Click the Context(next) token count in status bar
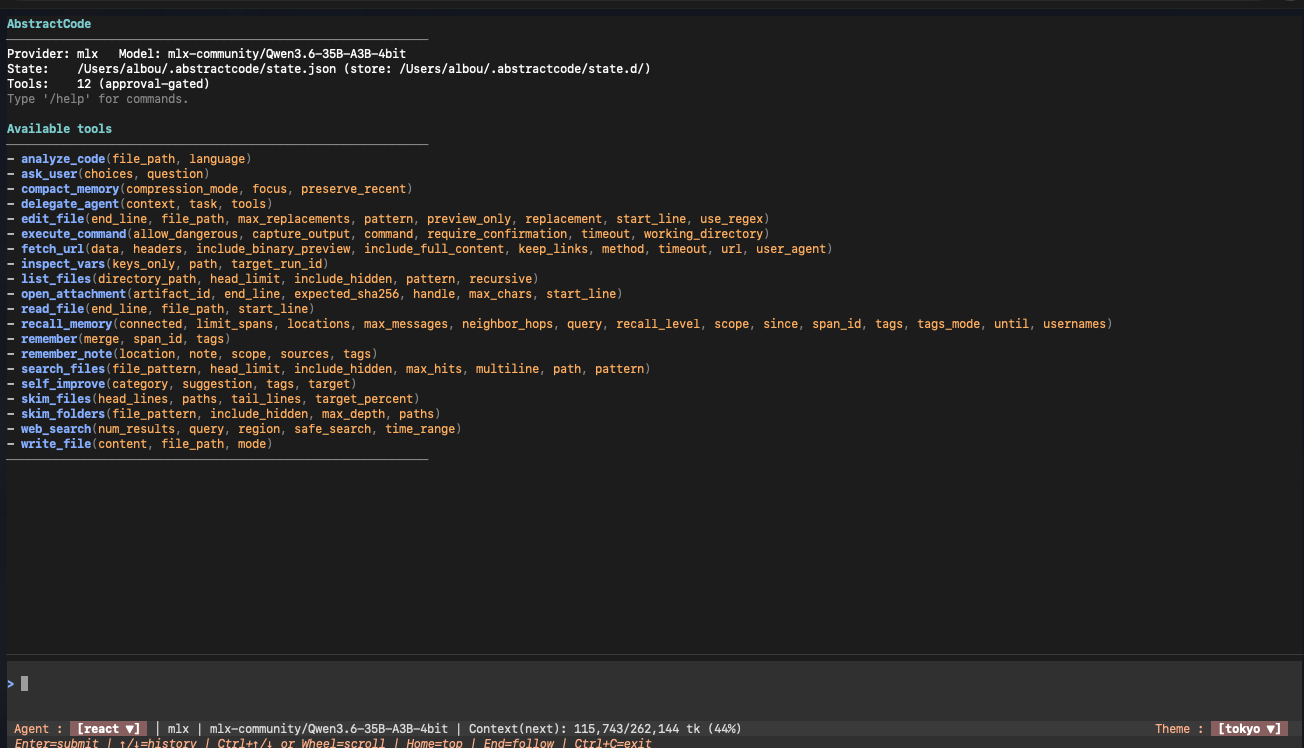The image size is (1304, 748). 605,729
